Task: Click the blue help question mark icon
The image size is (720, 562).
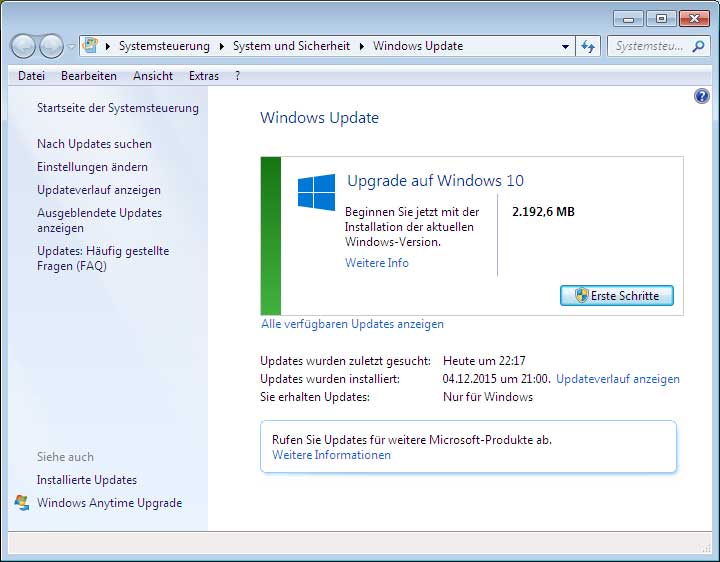Action: point(702,96)
